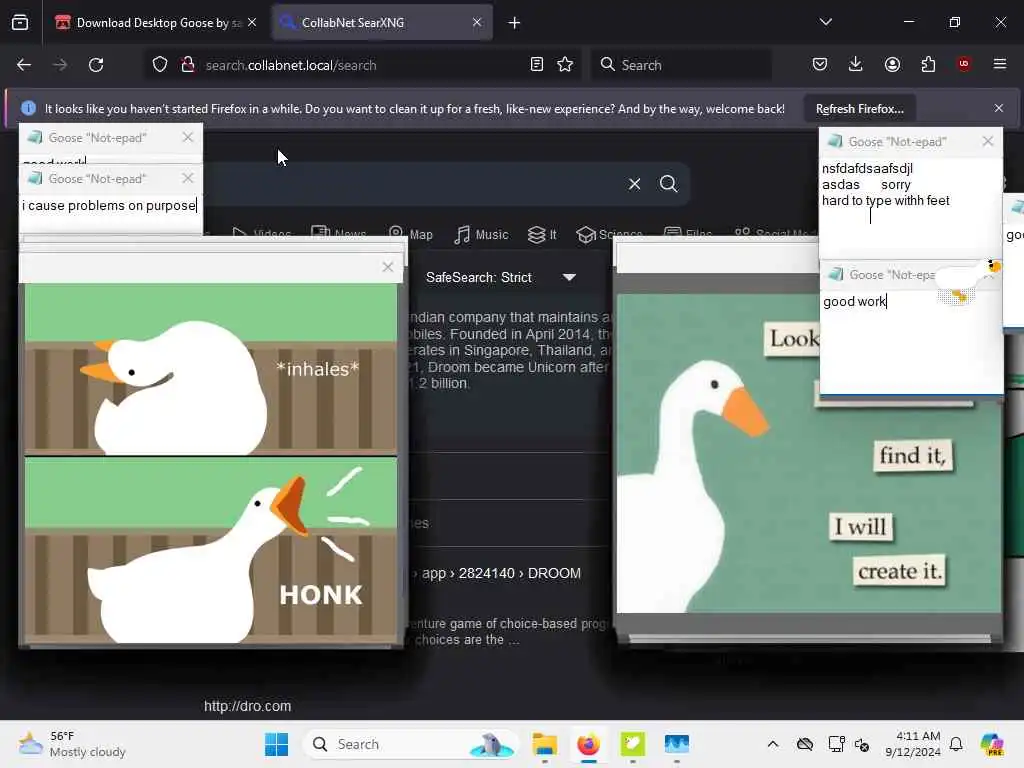Open the Extensions puzzle icon
1024x768 pixels.
tap(928, 64)
